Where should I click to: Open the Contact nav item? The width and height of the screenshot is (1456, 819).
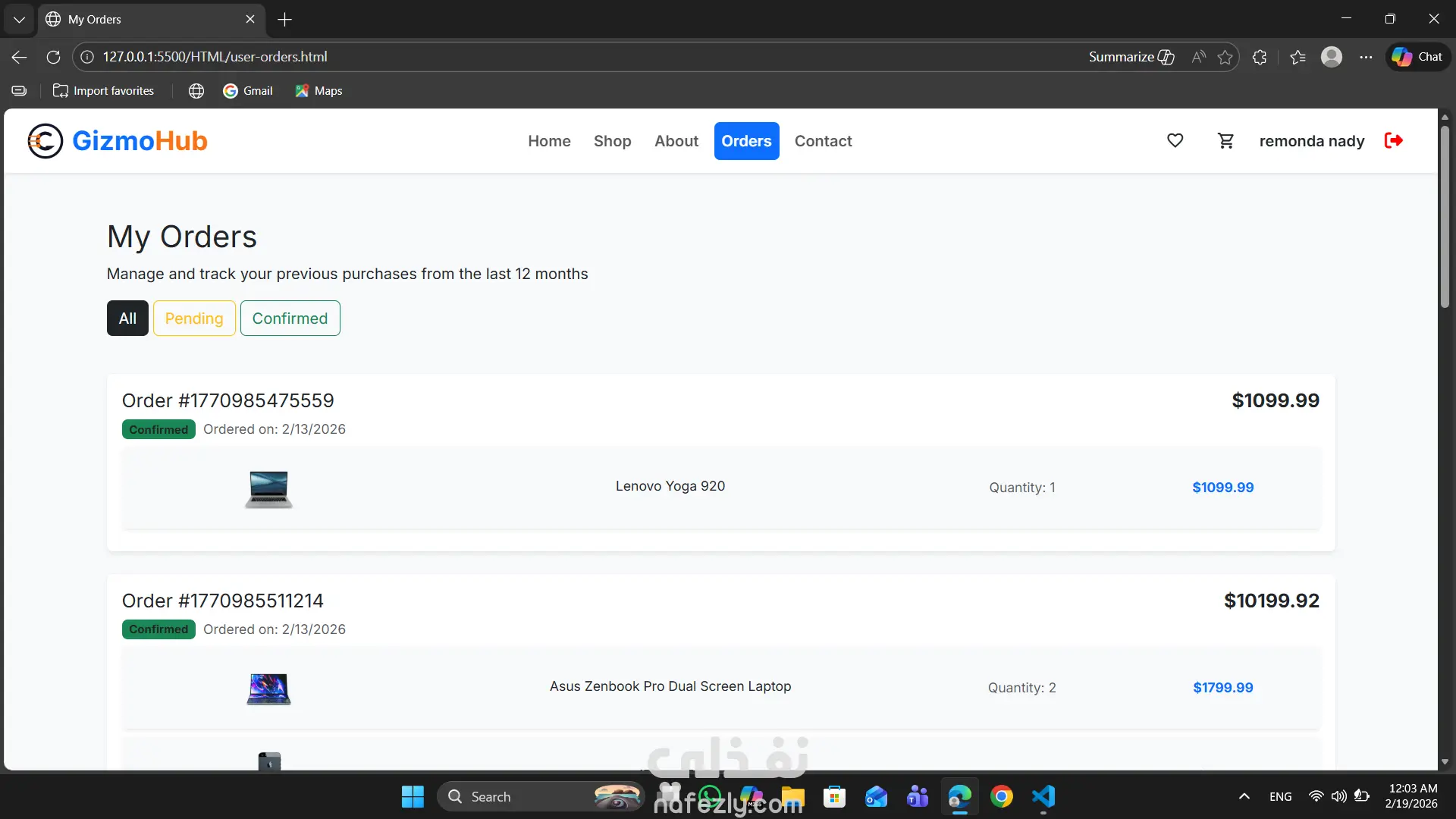823,141
